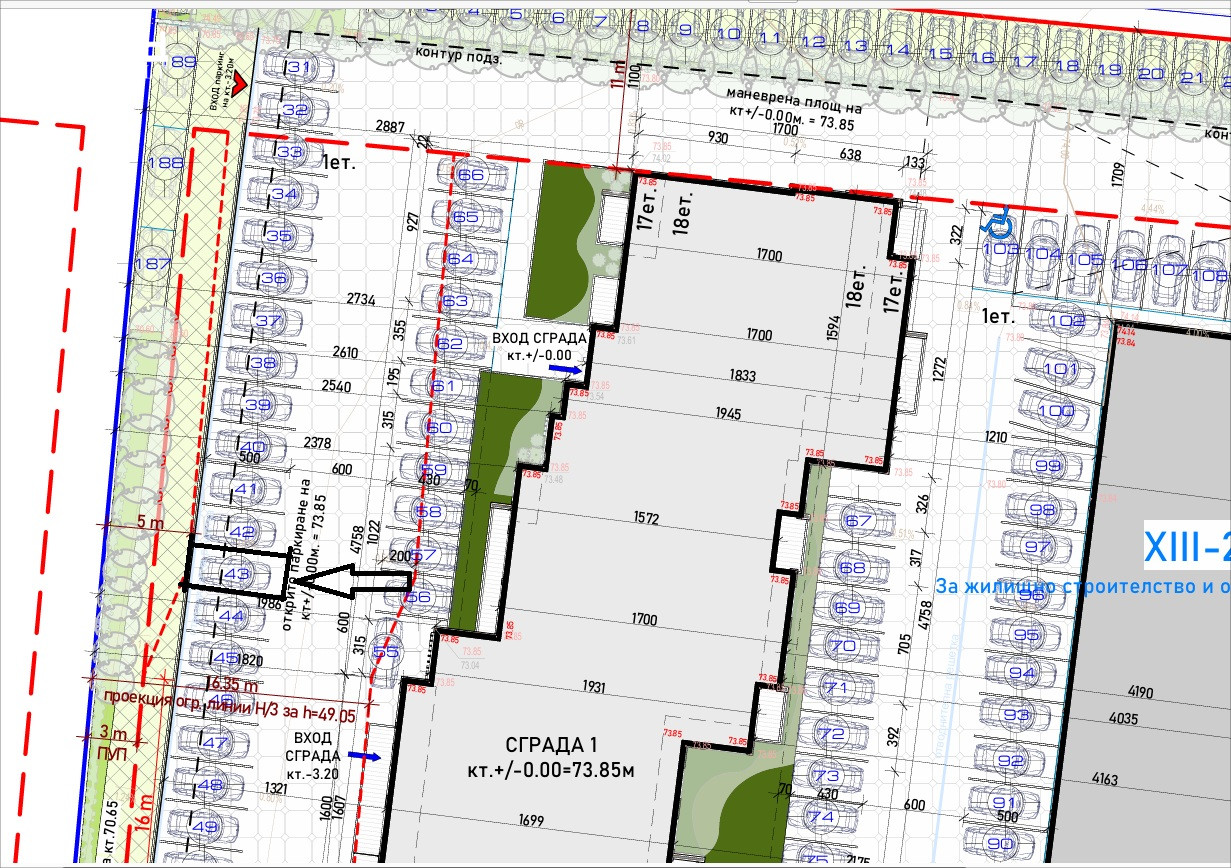Select parking space number 89

click(x=184, y=62)
